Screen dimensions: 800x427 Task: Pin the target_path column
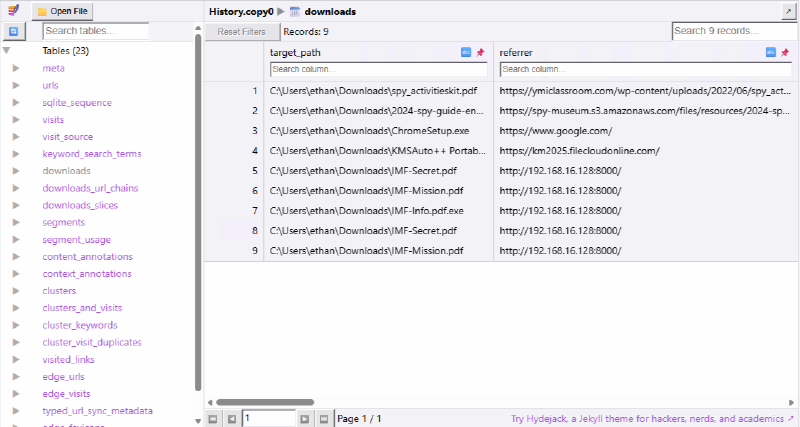[x=480, y=52]
